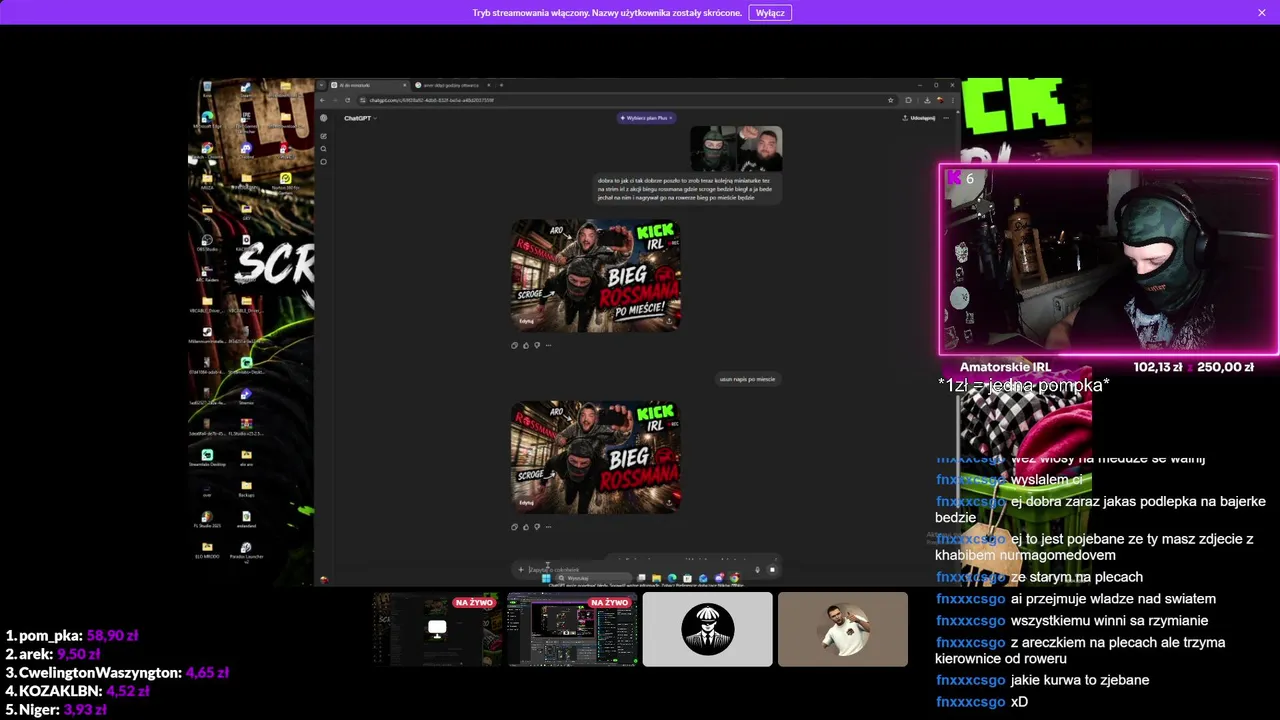Open more actions under second image response
The height and width of the screenshot is (720, 1280).
click(548, 527)
